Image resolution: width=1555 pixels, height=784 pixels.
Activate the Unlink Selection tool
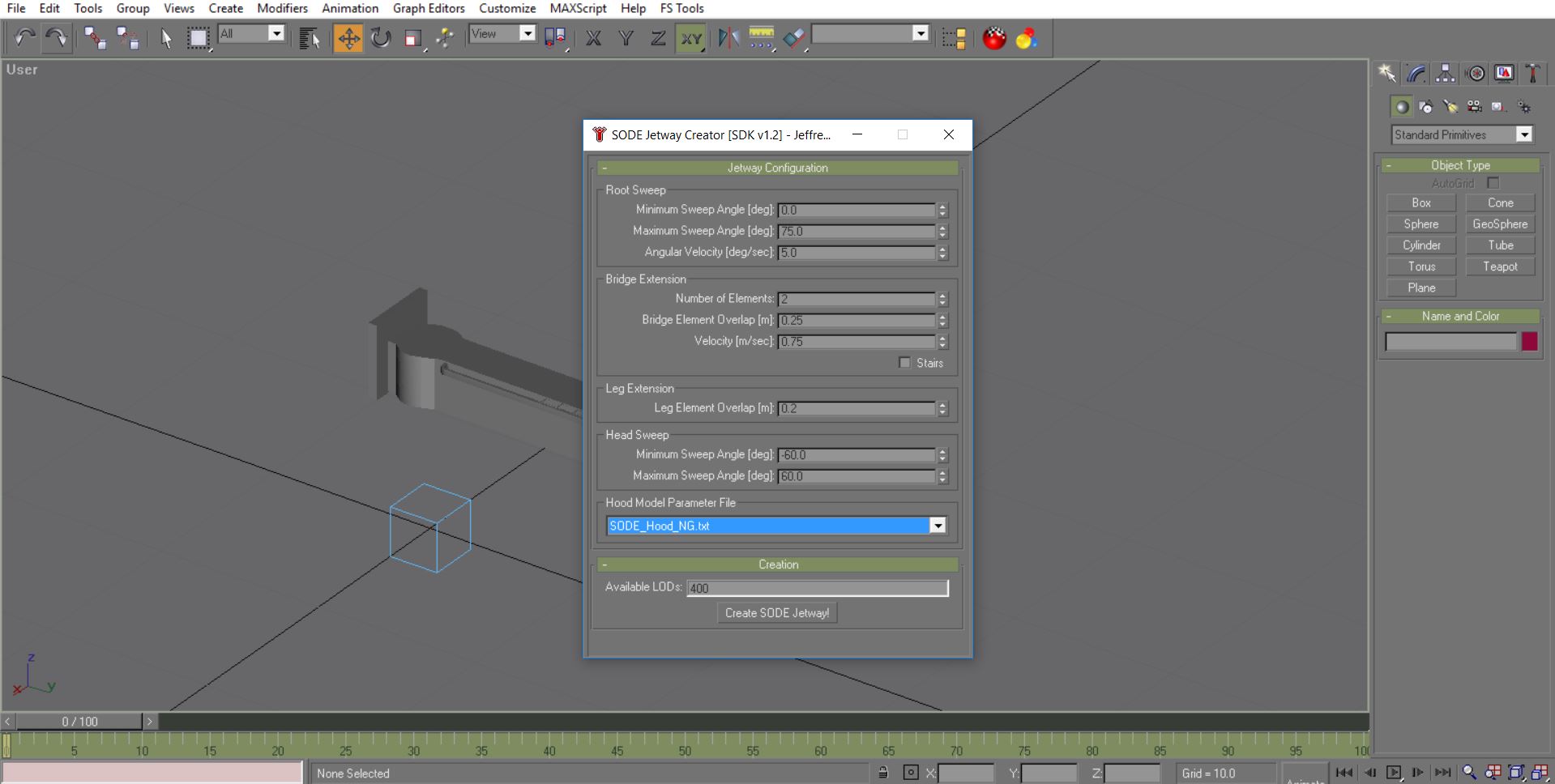coord(127,38)
